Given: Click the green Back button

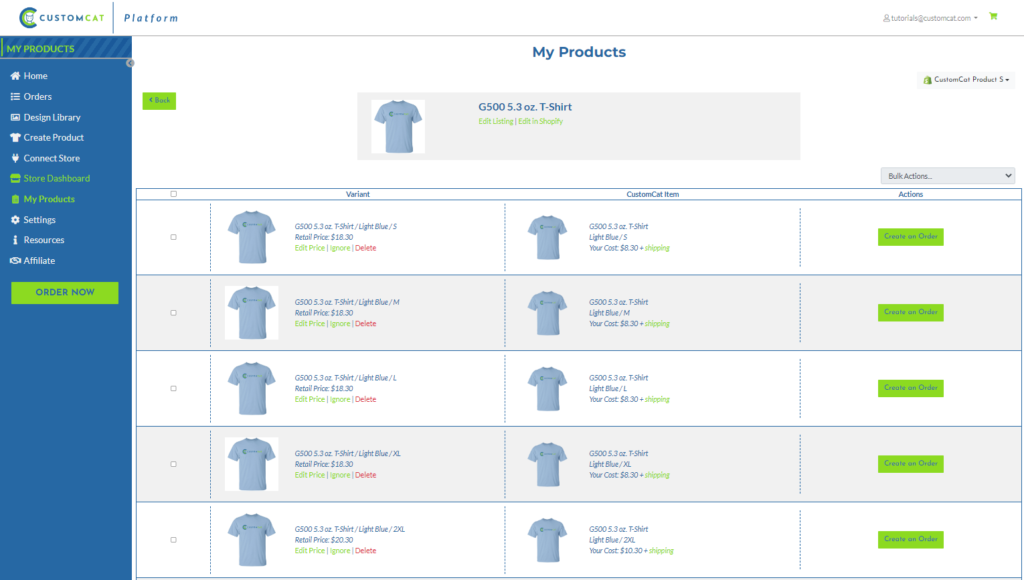Looking at the screenshot, I should point(158,101).
